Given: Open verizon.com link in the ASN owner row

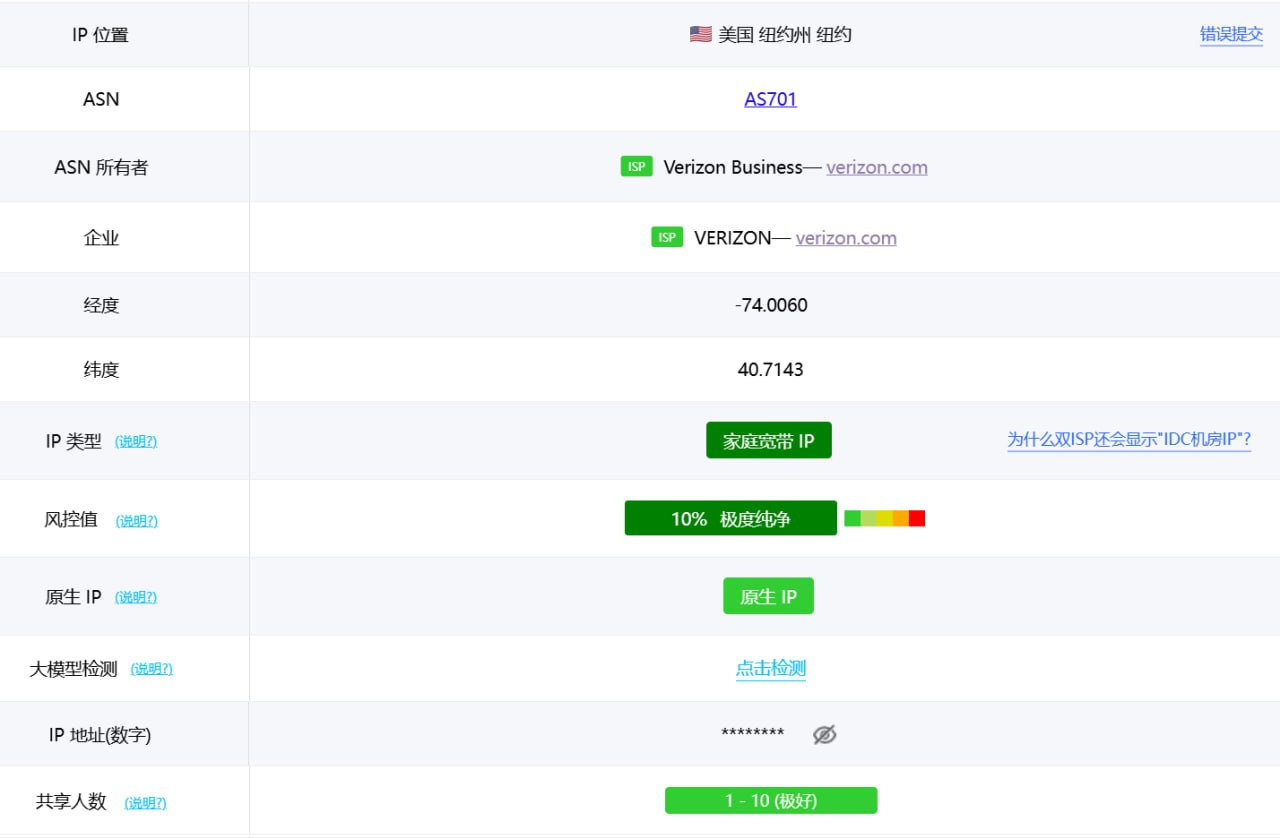Looking at the screenshot, I should pos(877,167).
